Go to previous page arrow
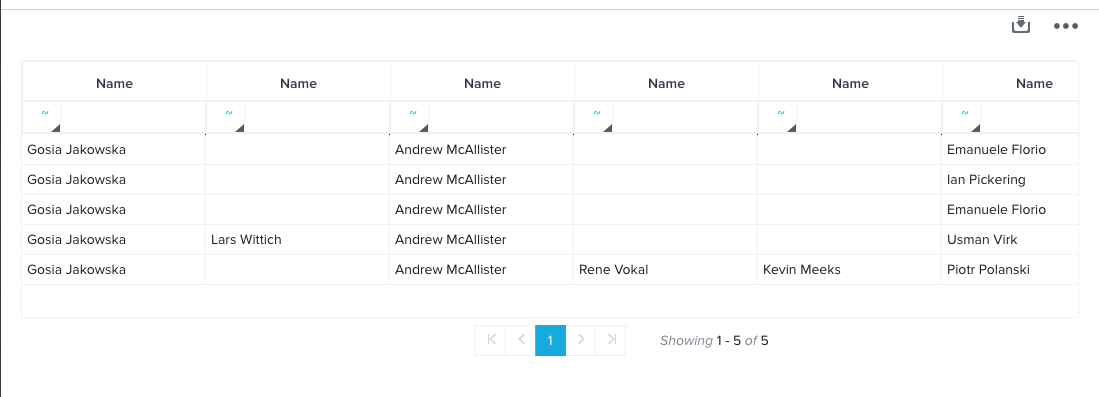1099x397 pixels. (521, 340)
